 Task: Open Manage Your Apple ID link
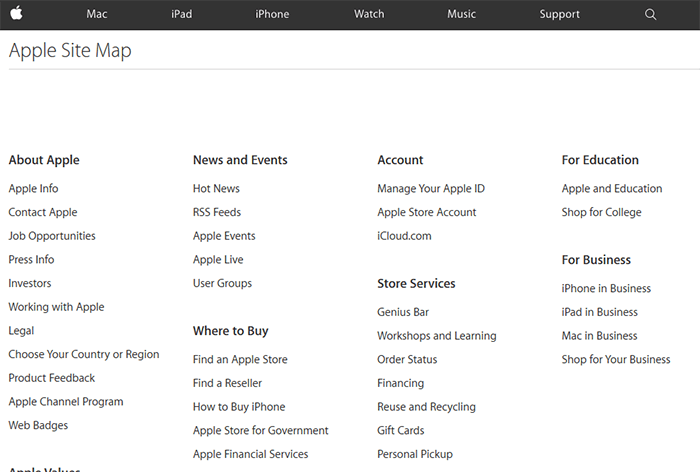tap(431, 189)
